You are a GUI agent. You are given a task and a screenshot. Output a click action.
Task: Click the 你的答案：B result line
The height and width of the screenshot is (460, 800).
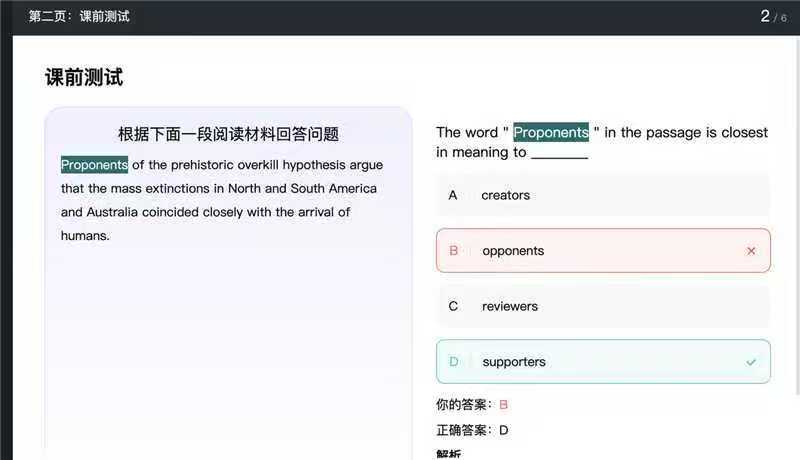(x=472, y=405)
